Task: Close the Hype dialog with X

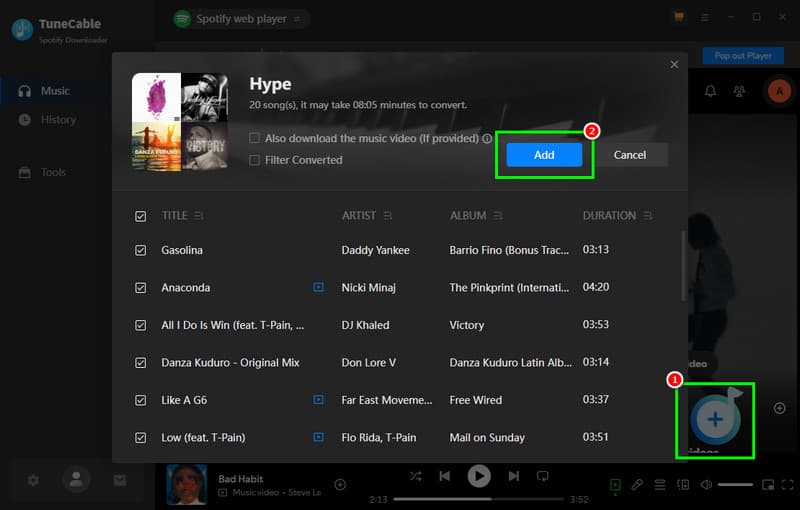Action: tap(674, 64)
